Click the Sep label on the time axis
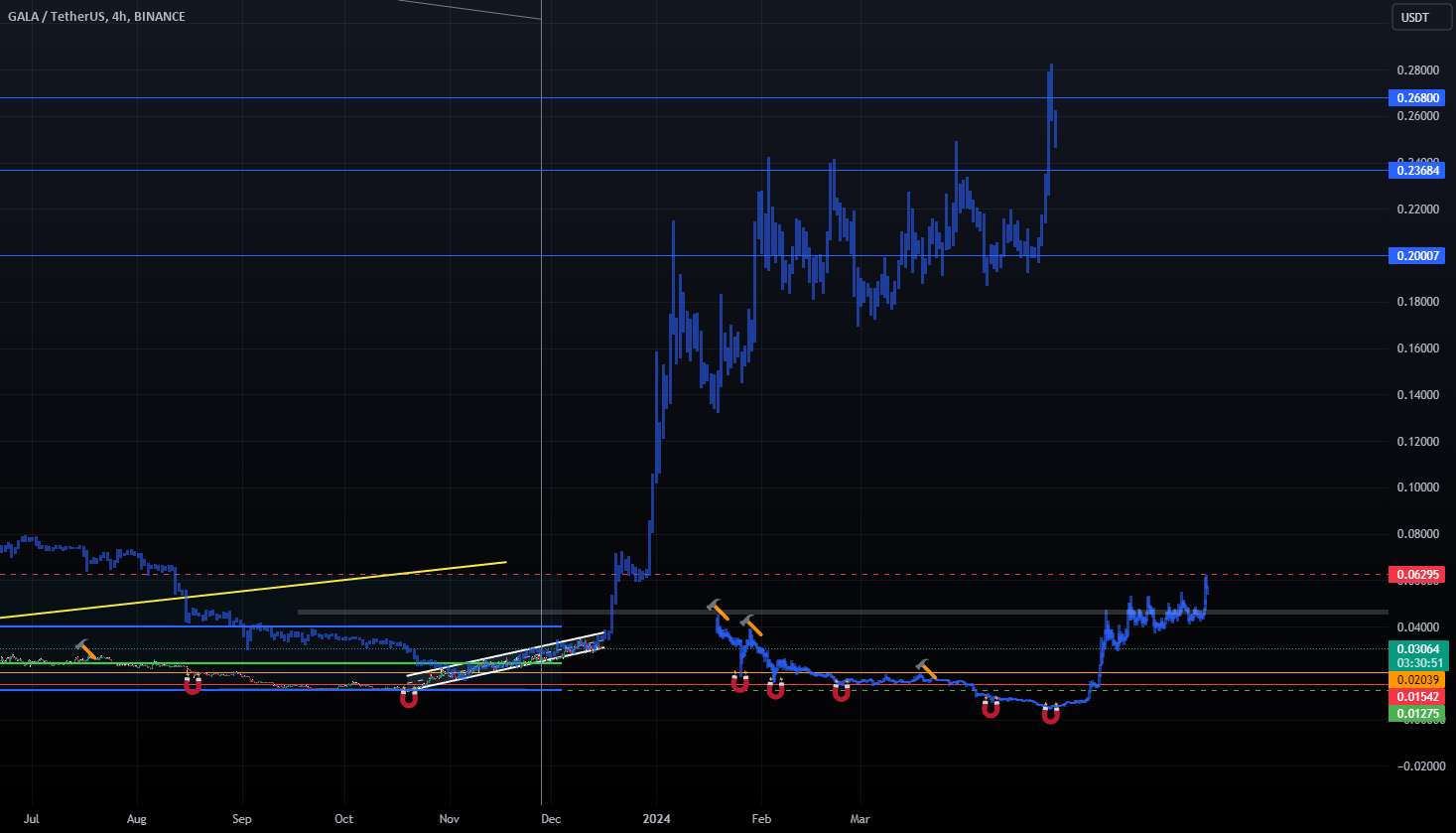The image size is (1456, 833). coord(241,819)
